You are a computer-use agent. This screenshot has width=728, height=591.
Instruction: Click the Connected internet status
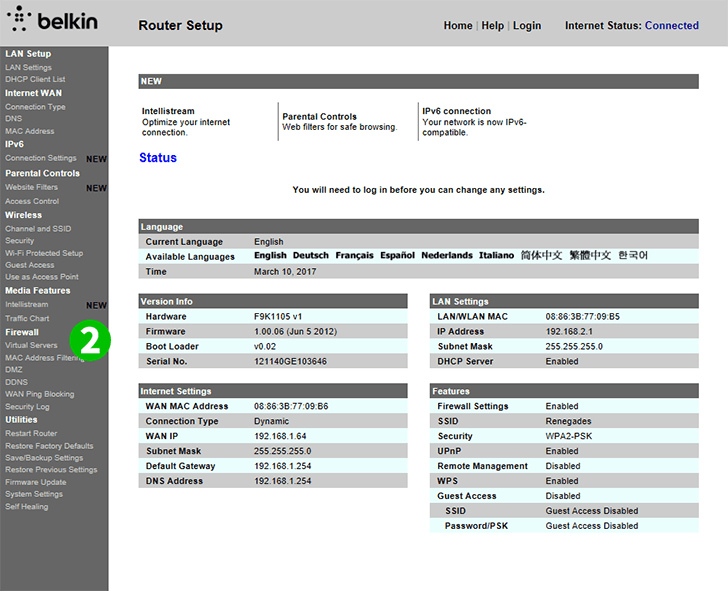click(672, 26)
